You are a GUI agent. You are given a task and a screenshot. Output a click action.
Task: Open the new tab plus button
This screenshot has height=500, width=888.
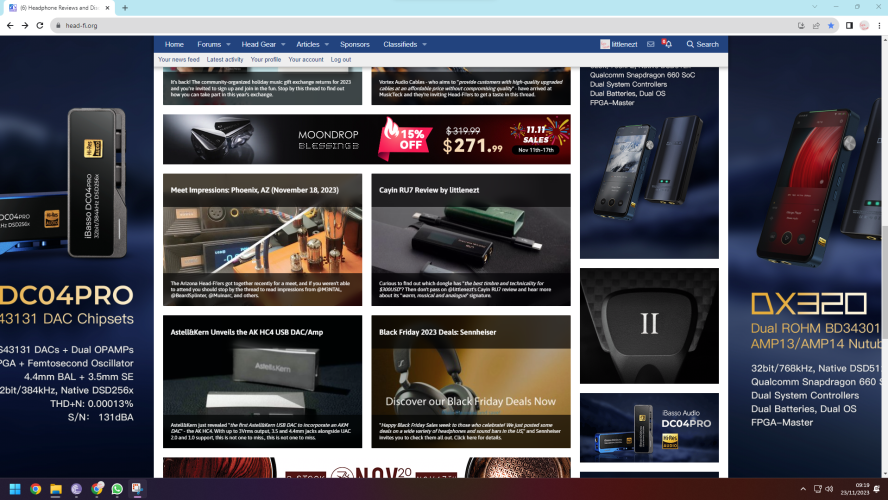(x=125, y=8)
